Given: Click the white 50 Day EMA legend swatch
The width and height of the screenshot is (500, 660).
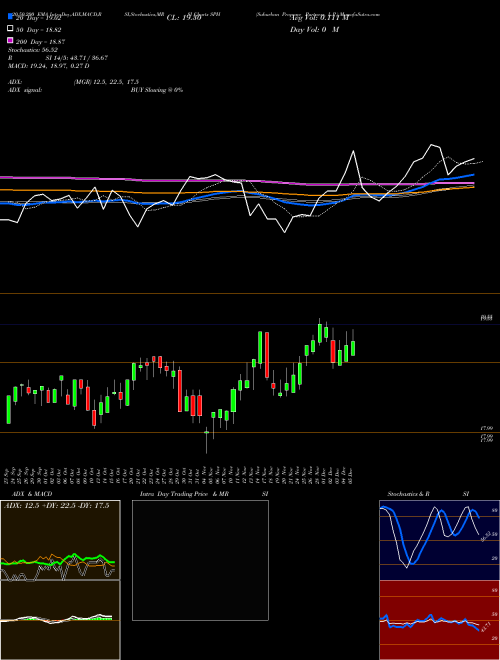Looking at the screenshot, I should coord(11,28).
